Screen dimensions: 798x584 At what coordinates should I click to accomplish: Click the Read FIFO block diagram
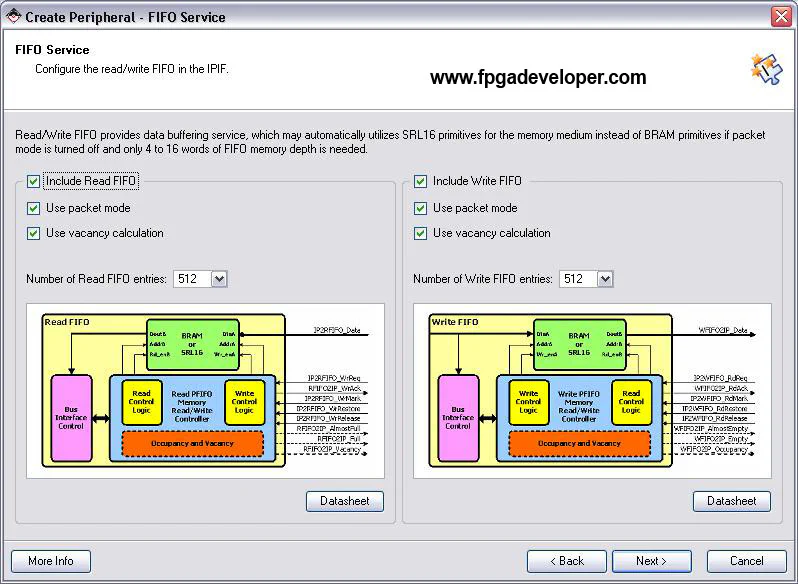(x=205, y=391)
